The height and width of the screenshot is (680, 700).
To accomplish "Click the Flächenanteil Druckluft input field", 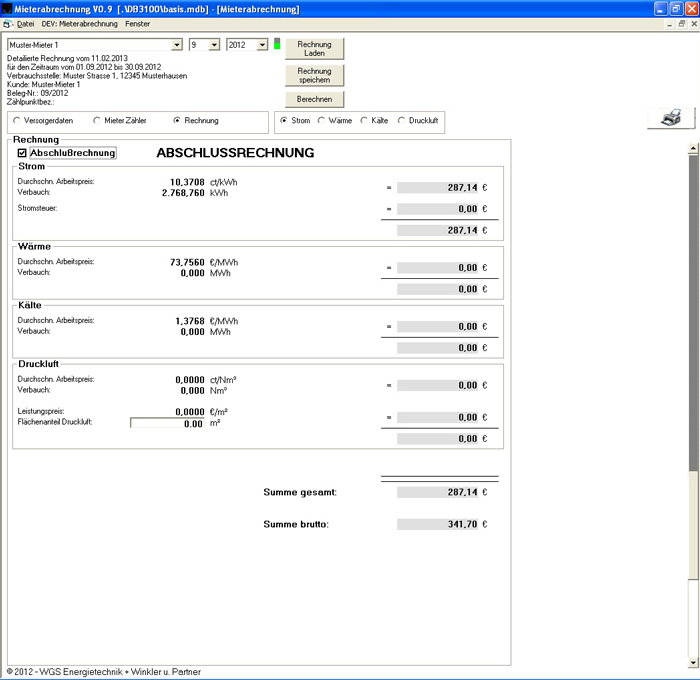I will [167, 424].
